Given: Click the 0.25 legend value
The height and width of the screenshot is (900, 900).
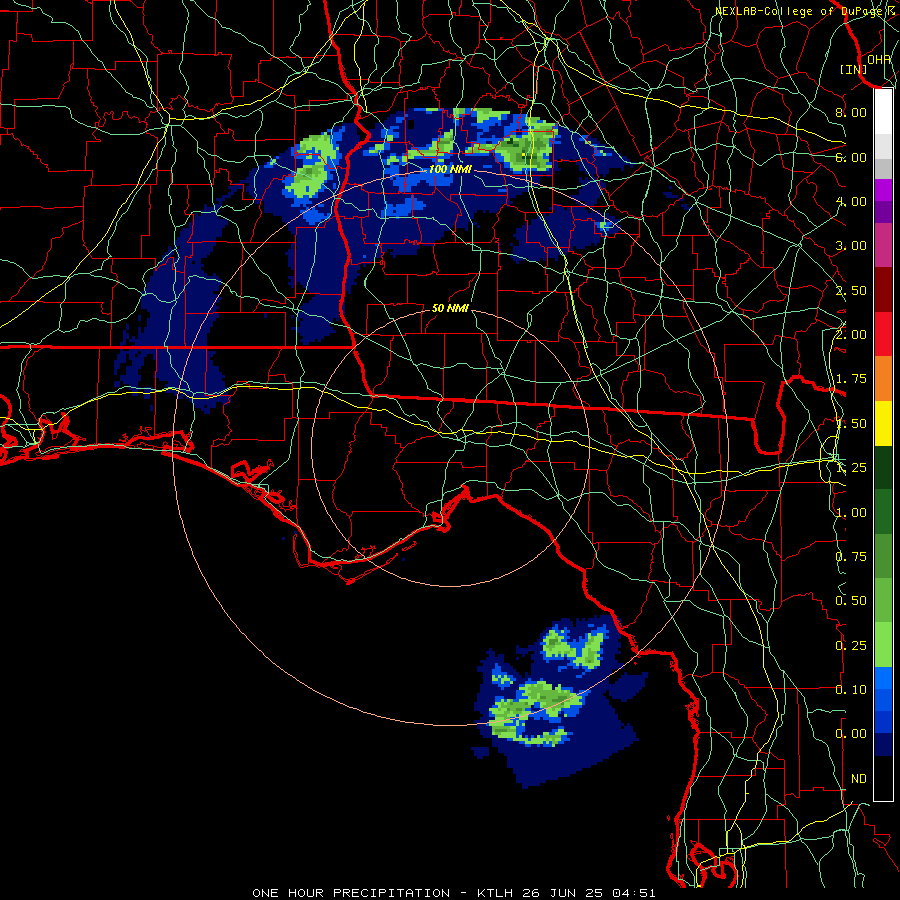Looking at the screenshot, I should click(x=851, y=646).
